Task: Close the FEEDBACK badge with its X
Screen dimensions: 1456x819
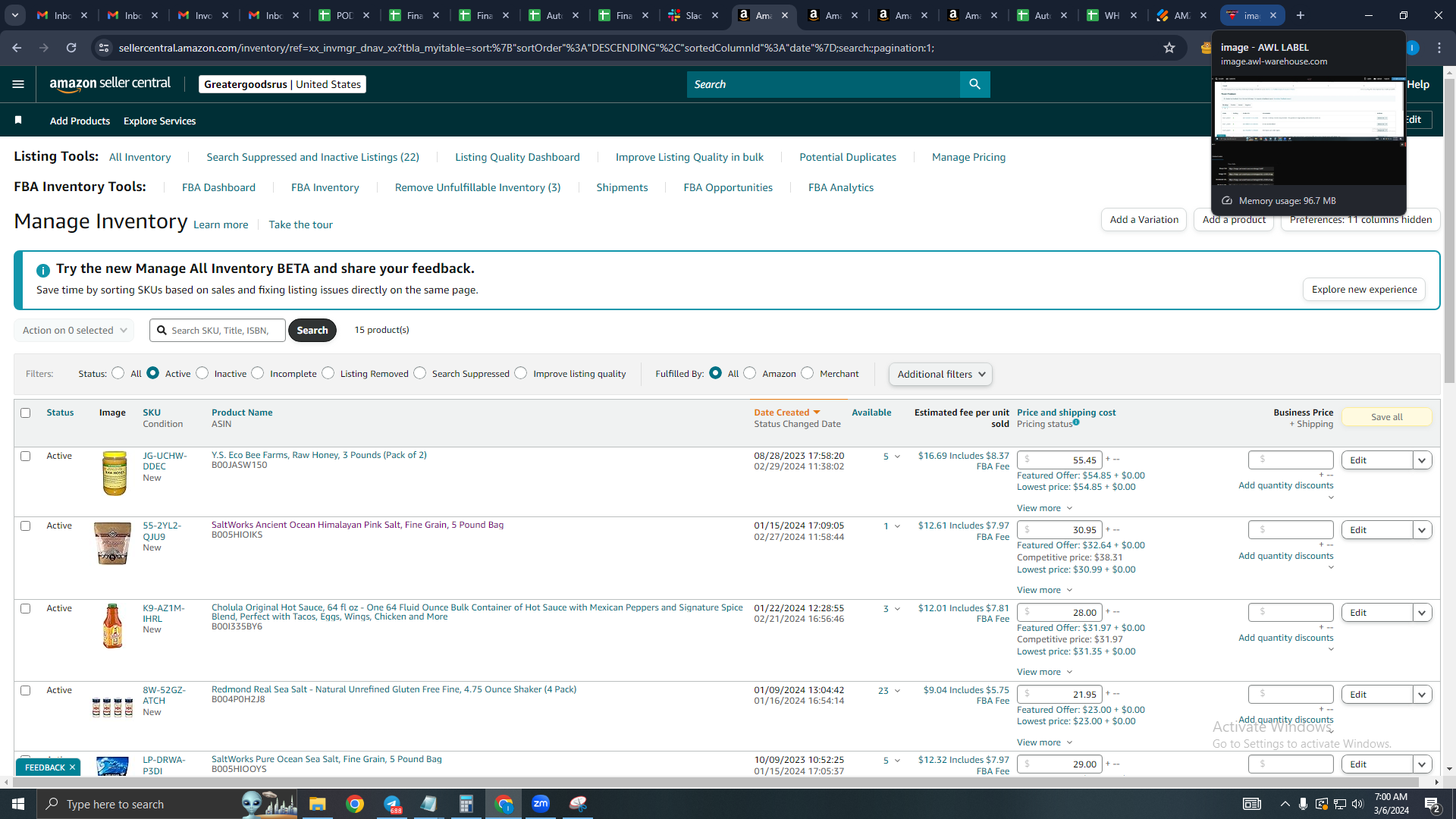Action: point(73,767)
